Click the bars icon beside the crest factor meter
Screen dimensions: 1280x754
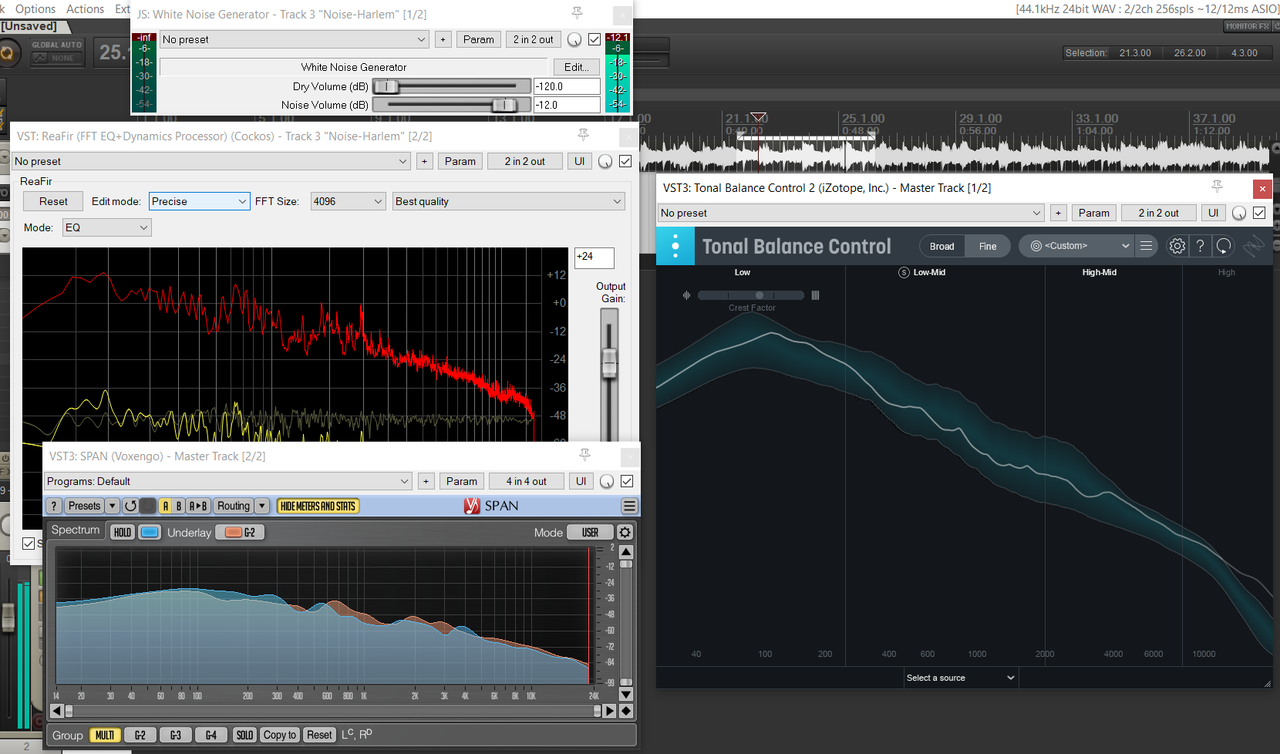tap(815, 295)
